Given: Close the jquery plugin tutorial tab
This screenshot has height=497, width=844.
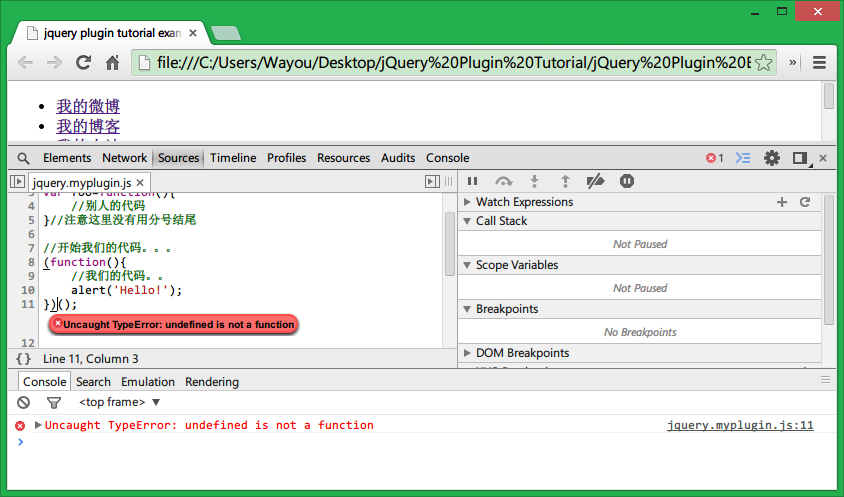Looking at the screenshot, I should pos(193,33).
